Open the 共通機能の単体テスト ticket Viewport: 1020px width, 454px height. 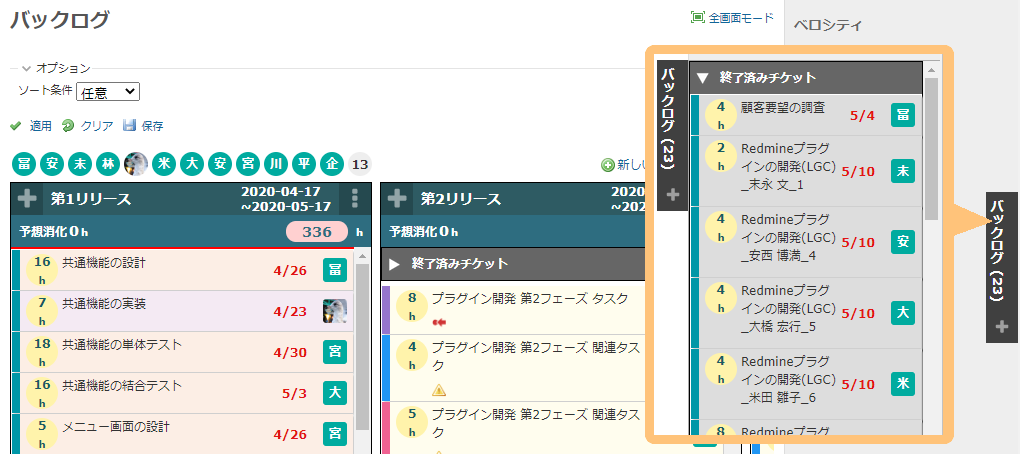(122, 345)
